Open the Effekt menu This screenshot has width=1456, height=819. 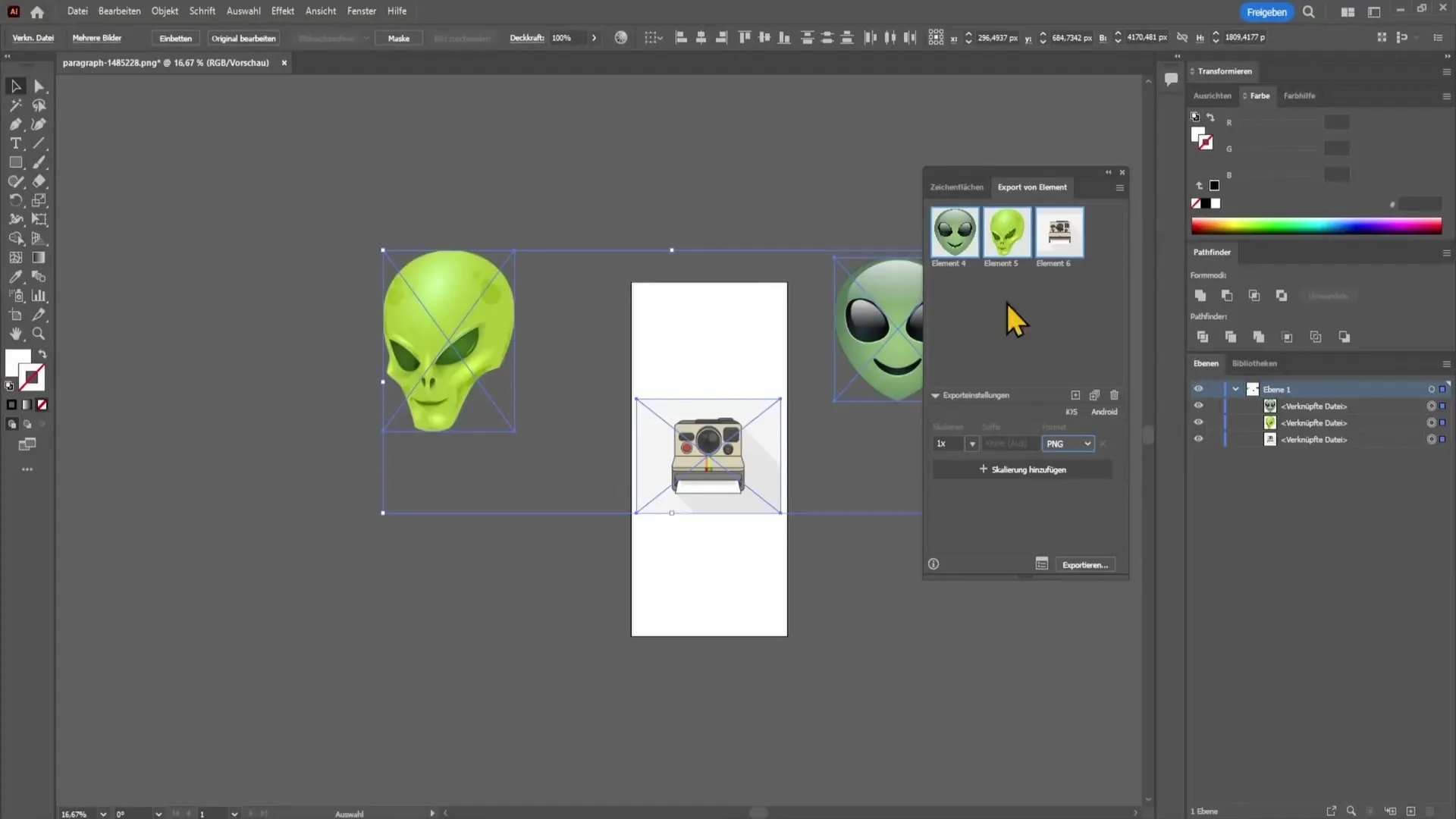(x=283, y=11)
